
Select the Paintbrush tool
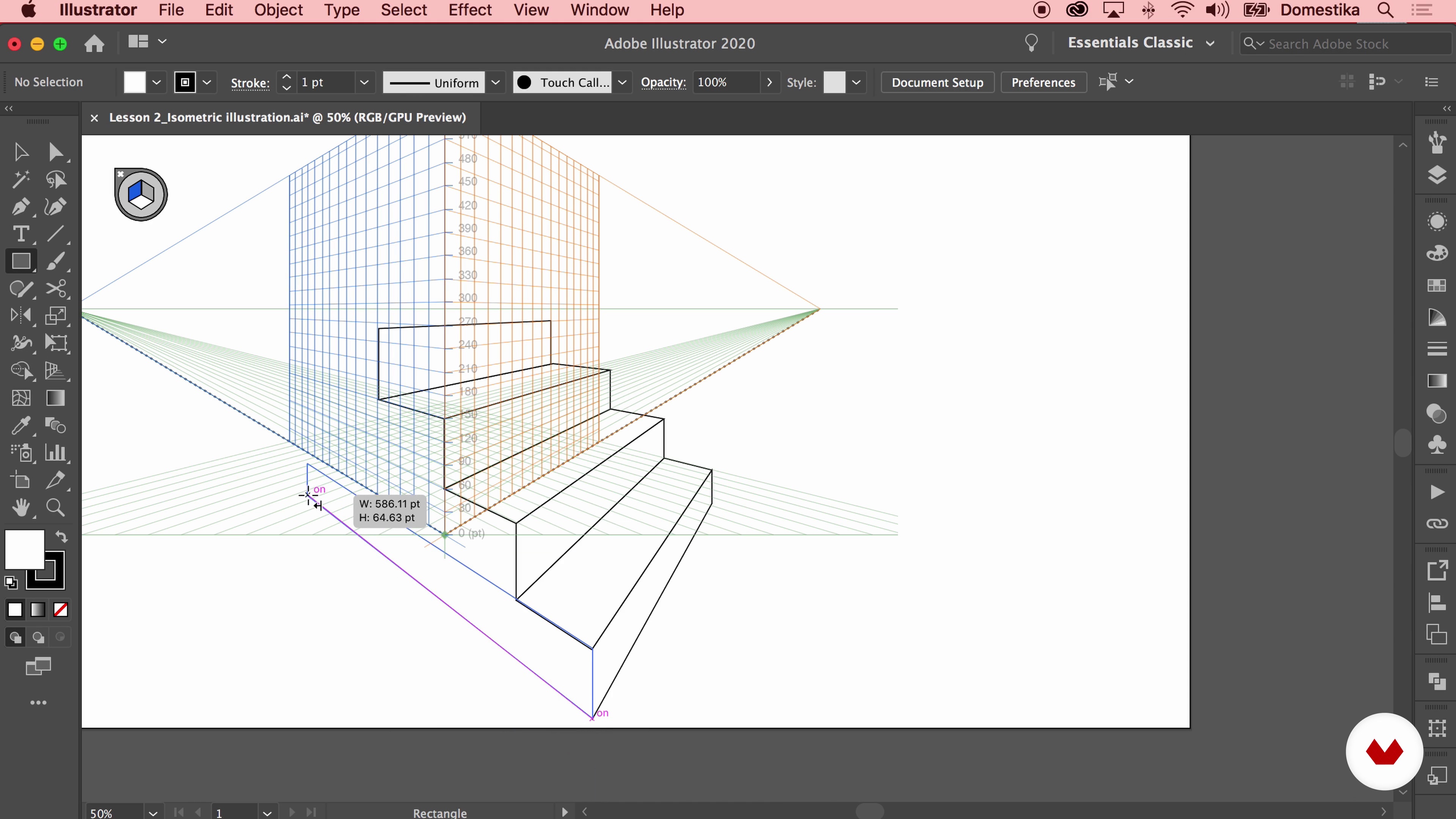click(55, 262)
